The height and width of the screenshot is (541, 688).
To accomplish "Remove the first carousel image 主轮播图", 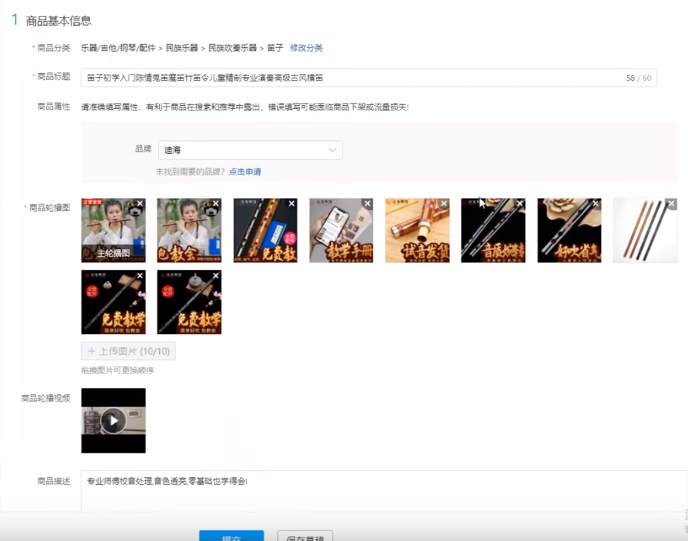I will (x=140, y=204).
